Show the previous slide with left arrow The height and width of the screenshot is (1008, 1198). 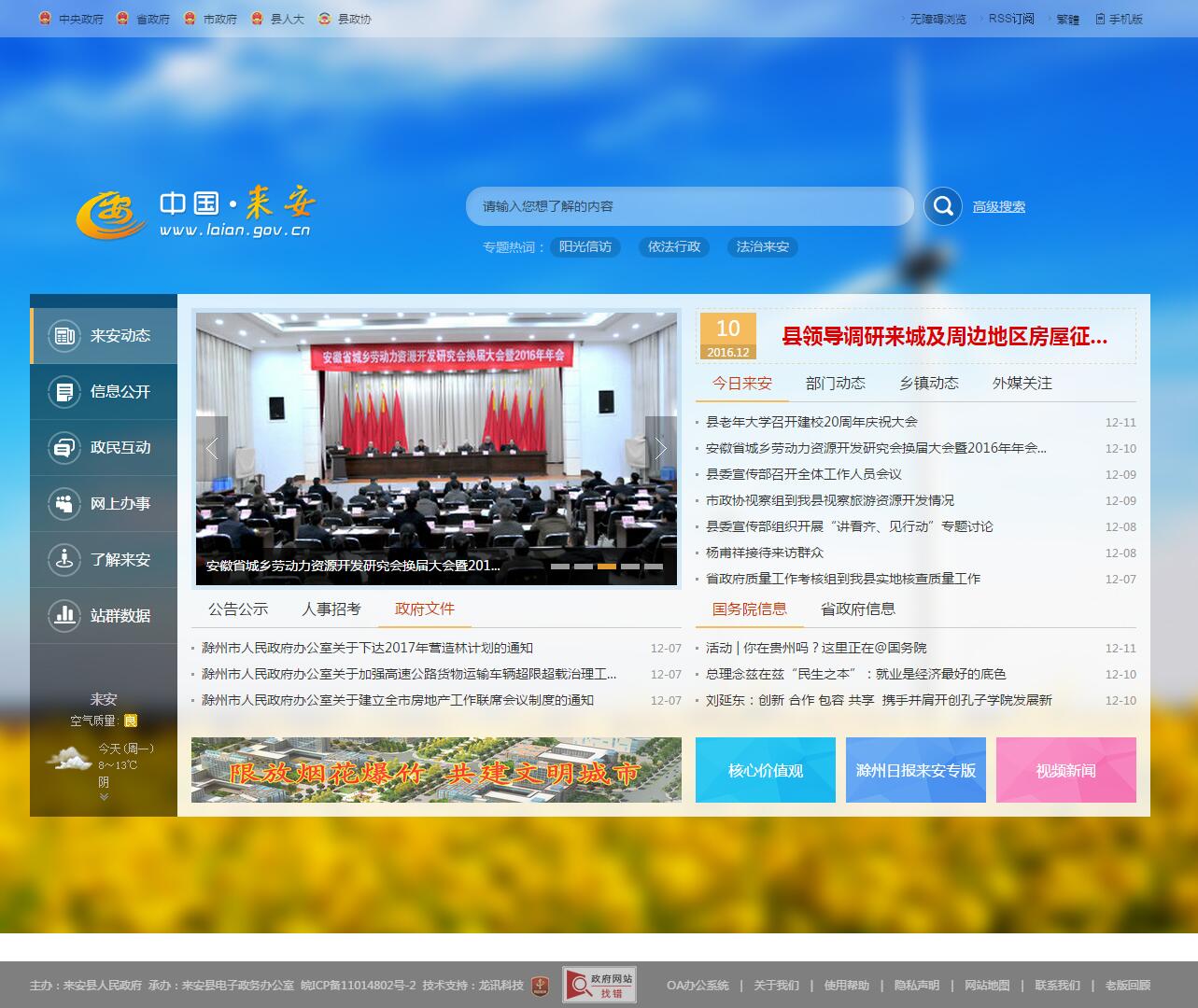(211, 449)
